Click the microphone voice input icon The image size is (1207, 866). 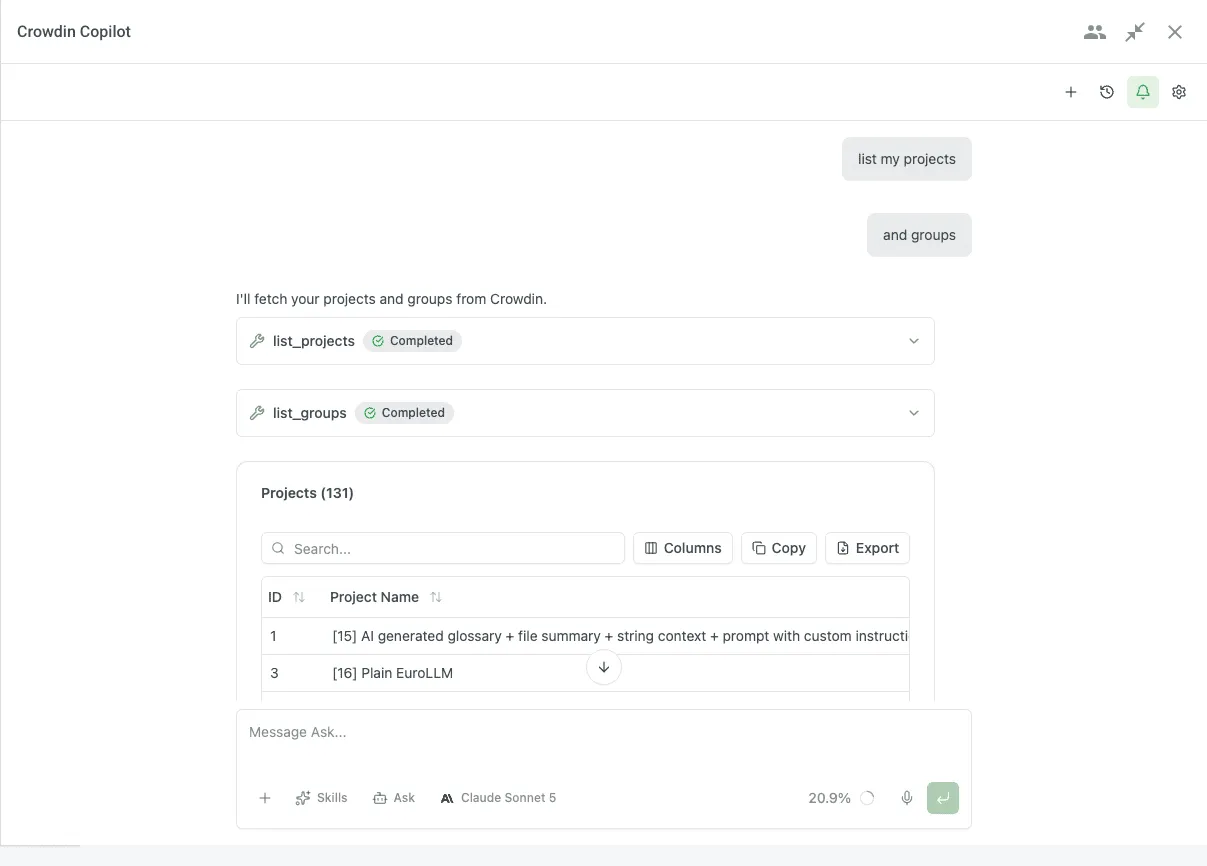[907, 798]
